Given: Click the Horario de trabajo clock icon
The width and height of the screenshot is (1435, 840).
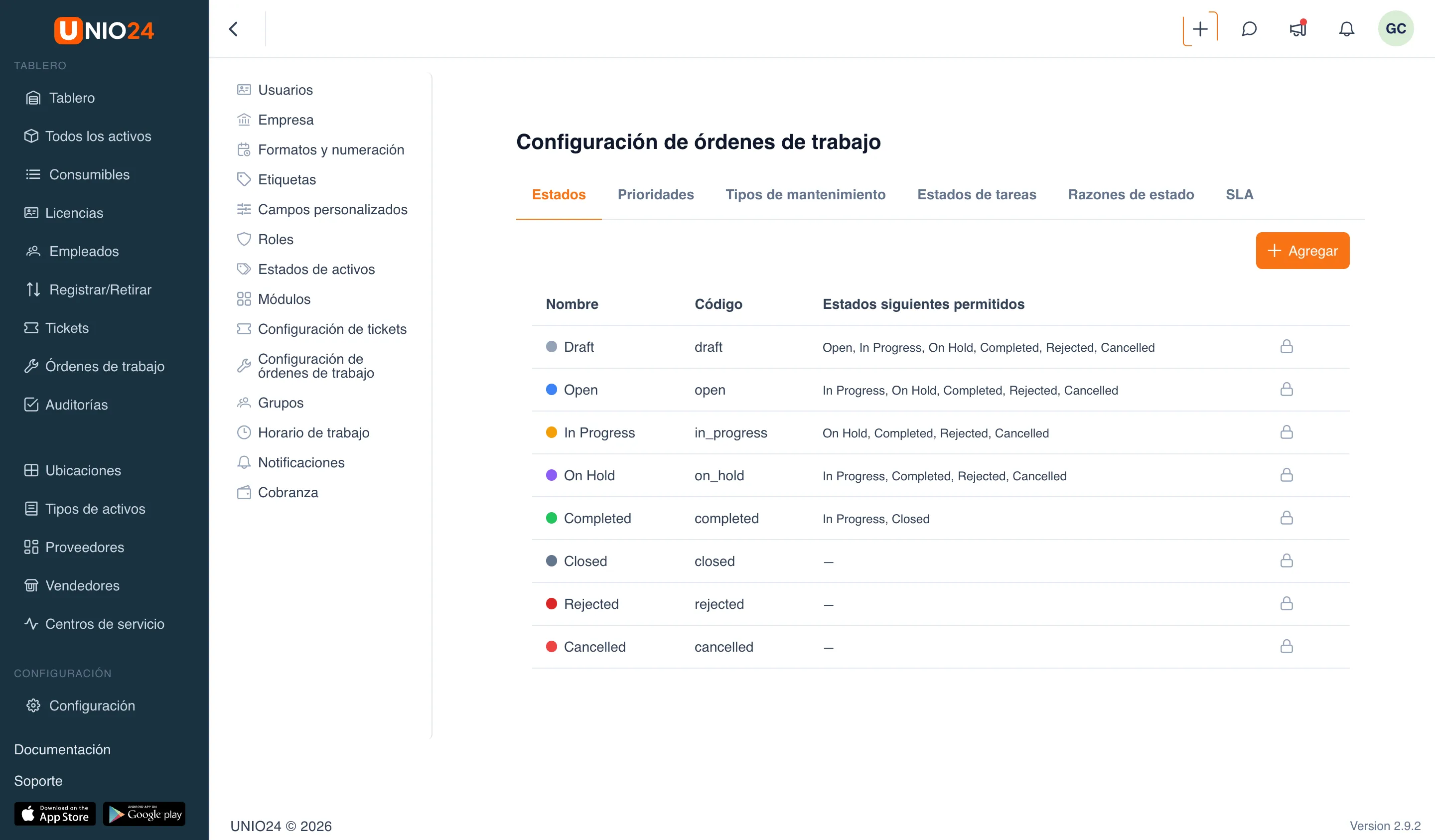Looking at the screenshot, I should click(244, 433).
